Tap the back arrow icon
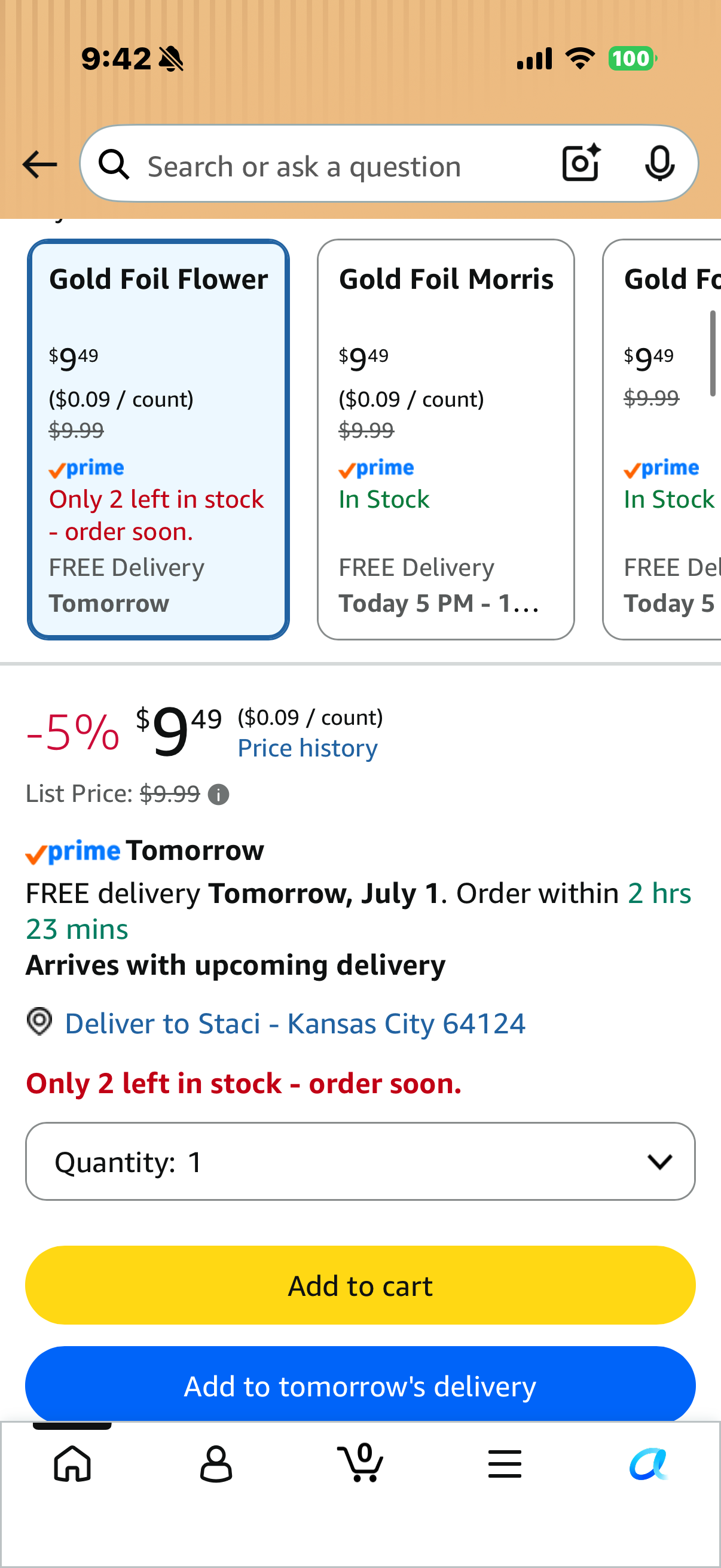 click(x=39, y=165)
